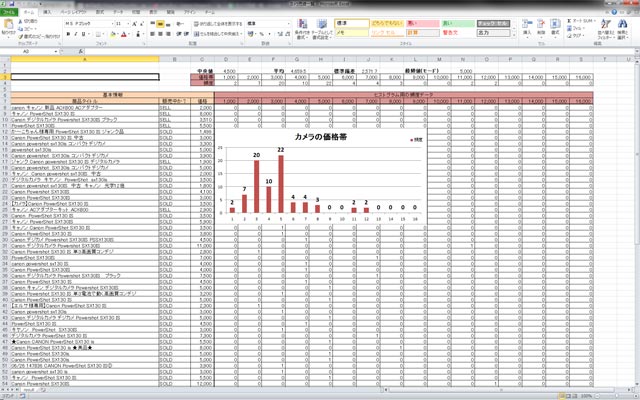Increase font size with large A
The height and width of the screenshot is (400, 640).
click(x=135, y=24)
